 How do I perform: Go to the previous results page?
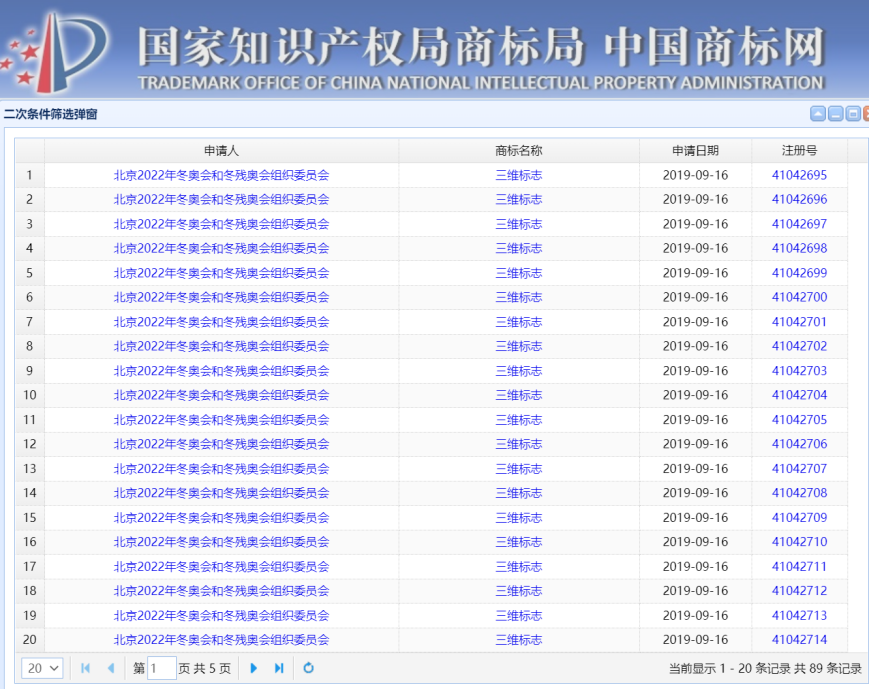[x=111, y=668]
